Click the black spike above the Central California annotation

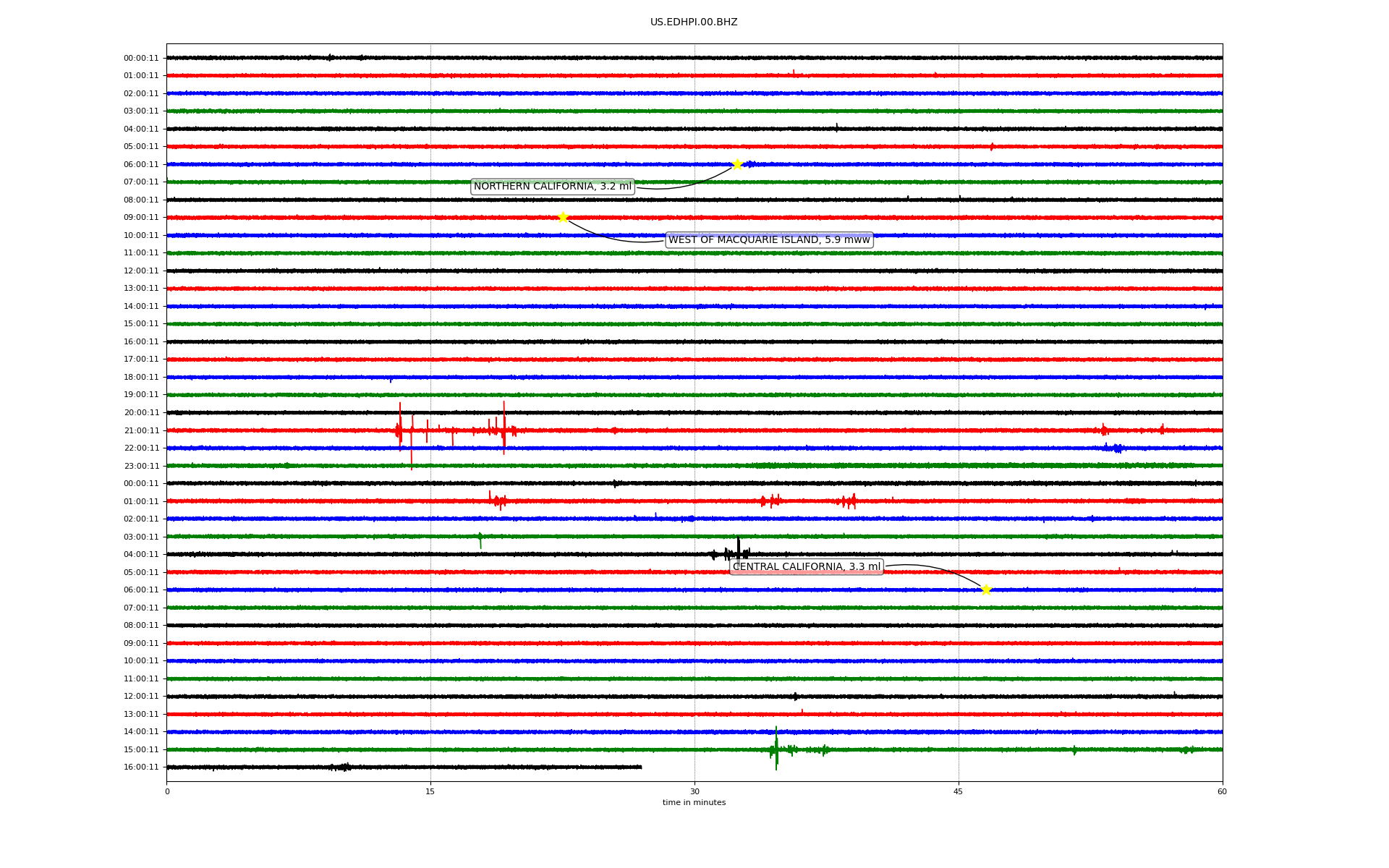[x=738, y=548]
